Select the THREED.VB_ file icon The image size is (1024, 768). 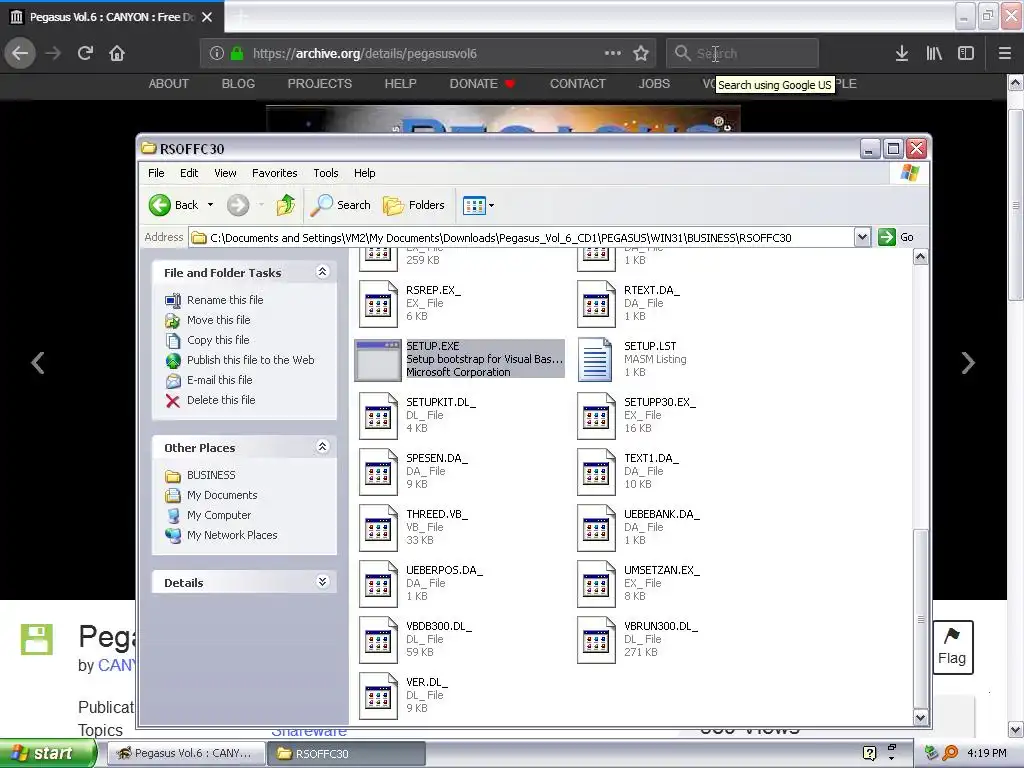coord(378,528)
